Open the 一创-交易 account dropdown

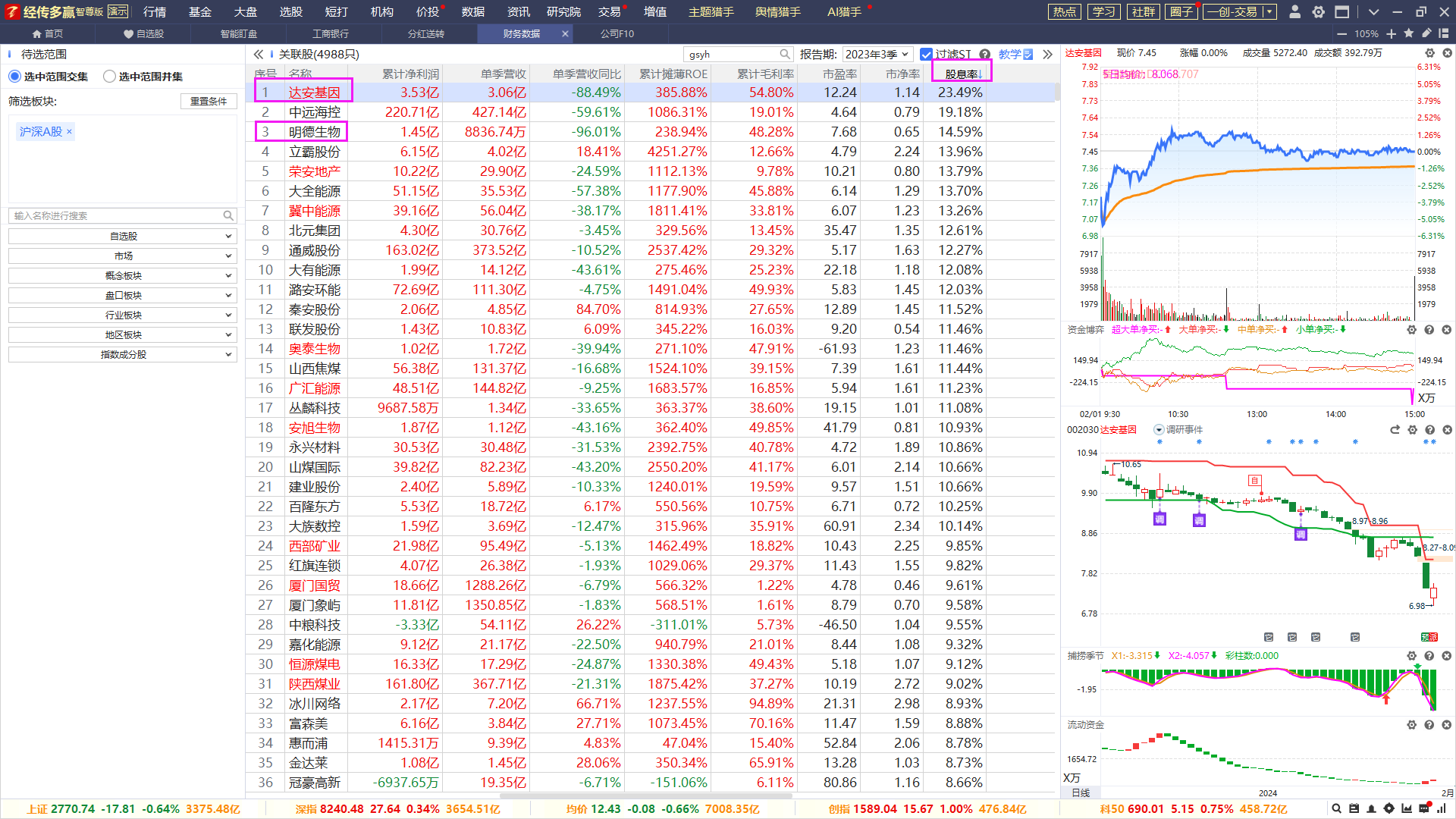(1240, 11)
